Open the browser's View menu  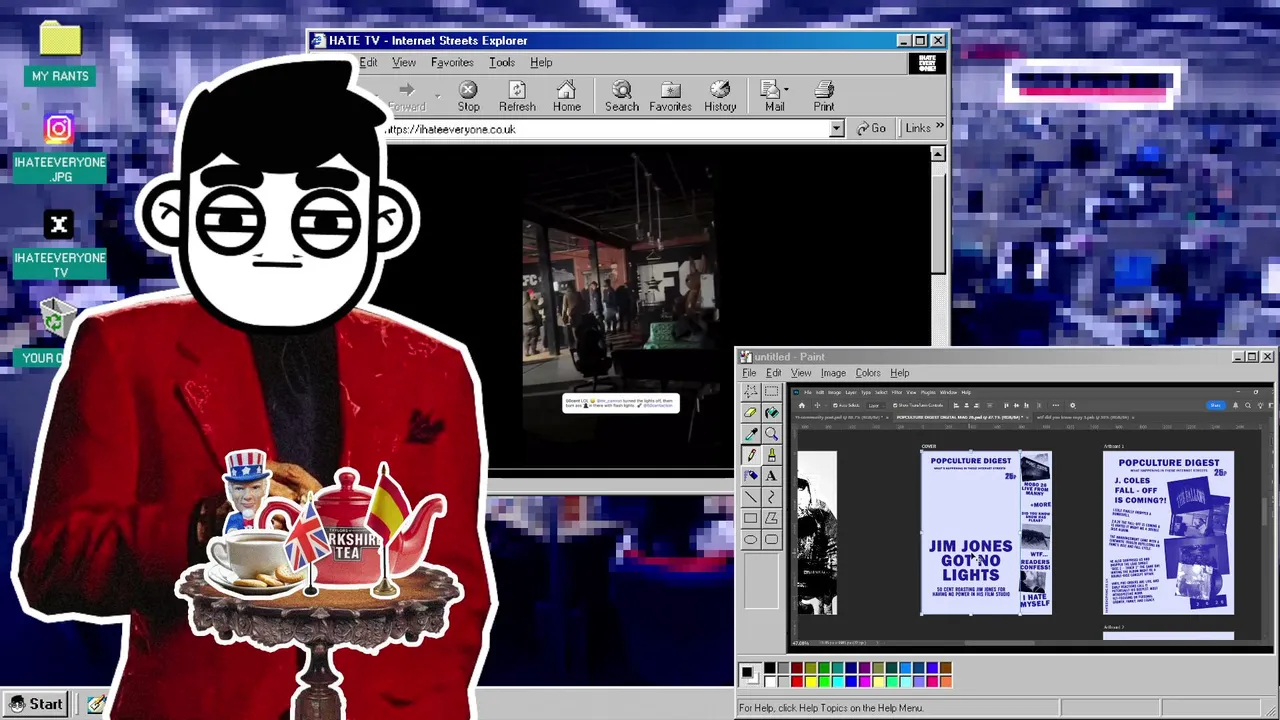tap(404, 62)
